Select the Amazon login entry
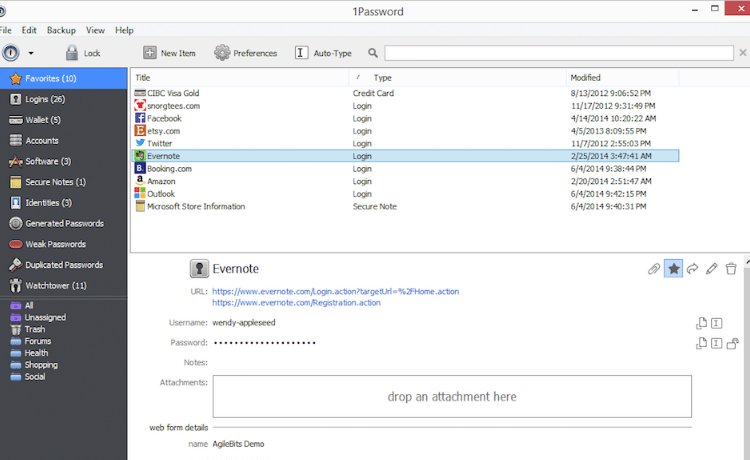Image resolution: width=750 pixels, height=460 pixels. tap(406, 181)
